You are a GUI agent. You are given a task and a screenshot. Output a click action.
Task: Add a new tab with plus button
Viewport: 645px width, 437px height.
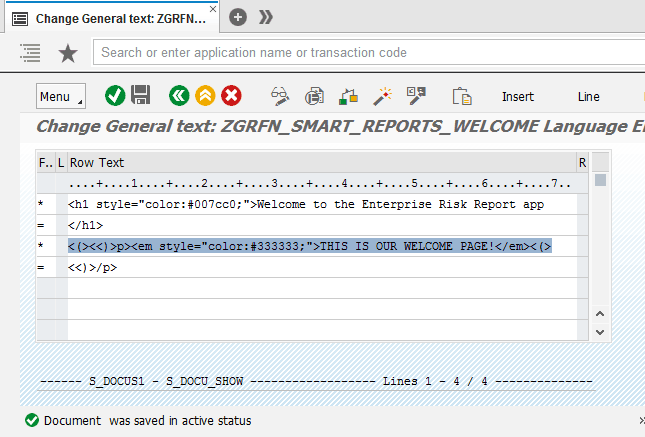click(238, 17)
